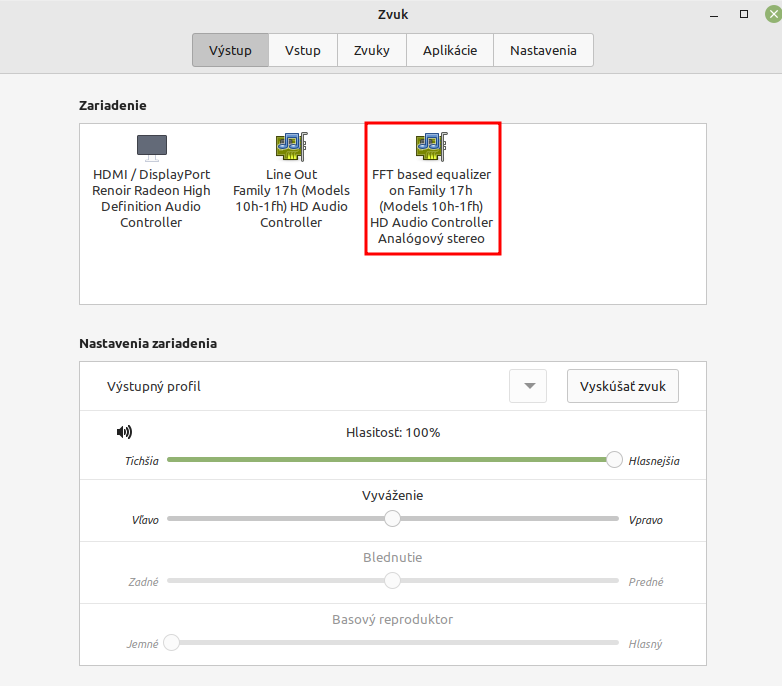Image resolution: width=782 pixels, height=686 pixels.
Task: Select the HDMI / DisplayPort monitor icon
Action: 152,148
